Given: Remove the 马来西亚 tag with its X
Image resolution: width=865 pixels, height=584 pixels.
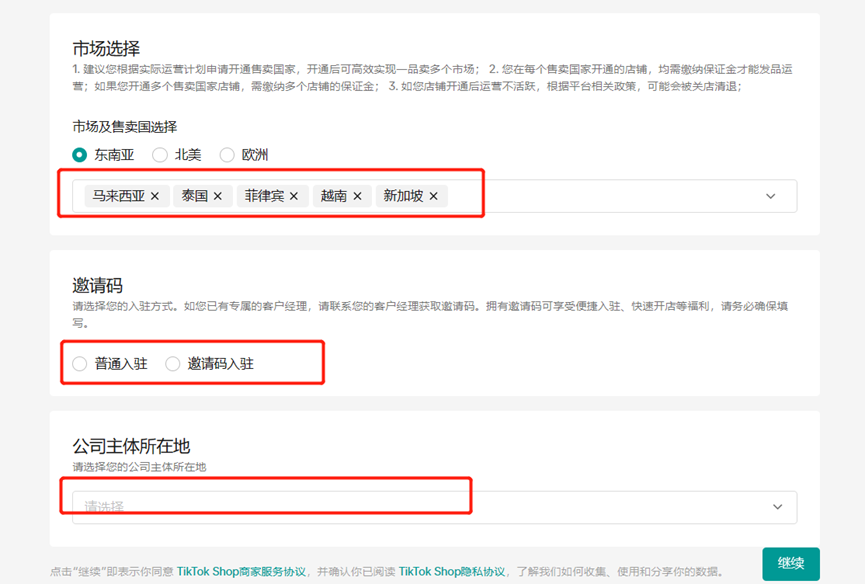Looking at the screenshot, I should (x=155, y=196).
